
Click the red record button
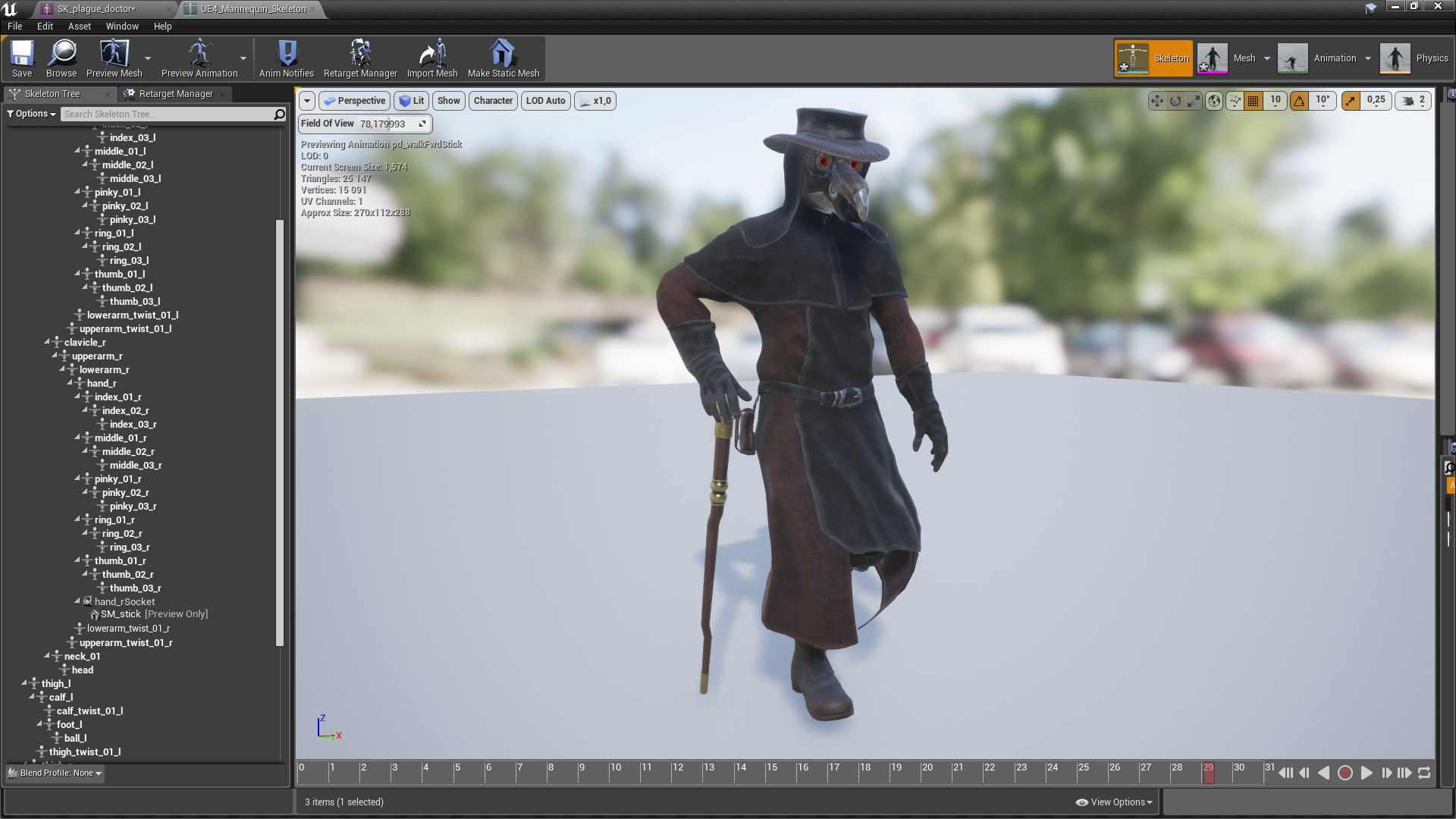(1345, 773)
